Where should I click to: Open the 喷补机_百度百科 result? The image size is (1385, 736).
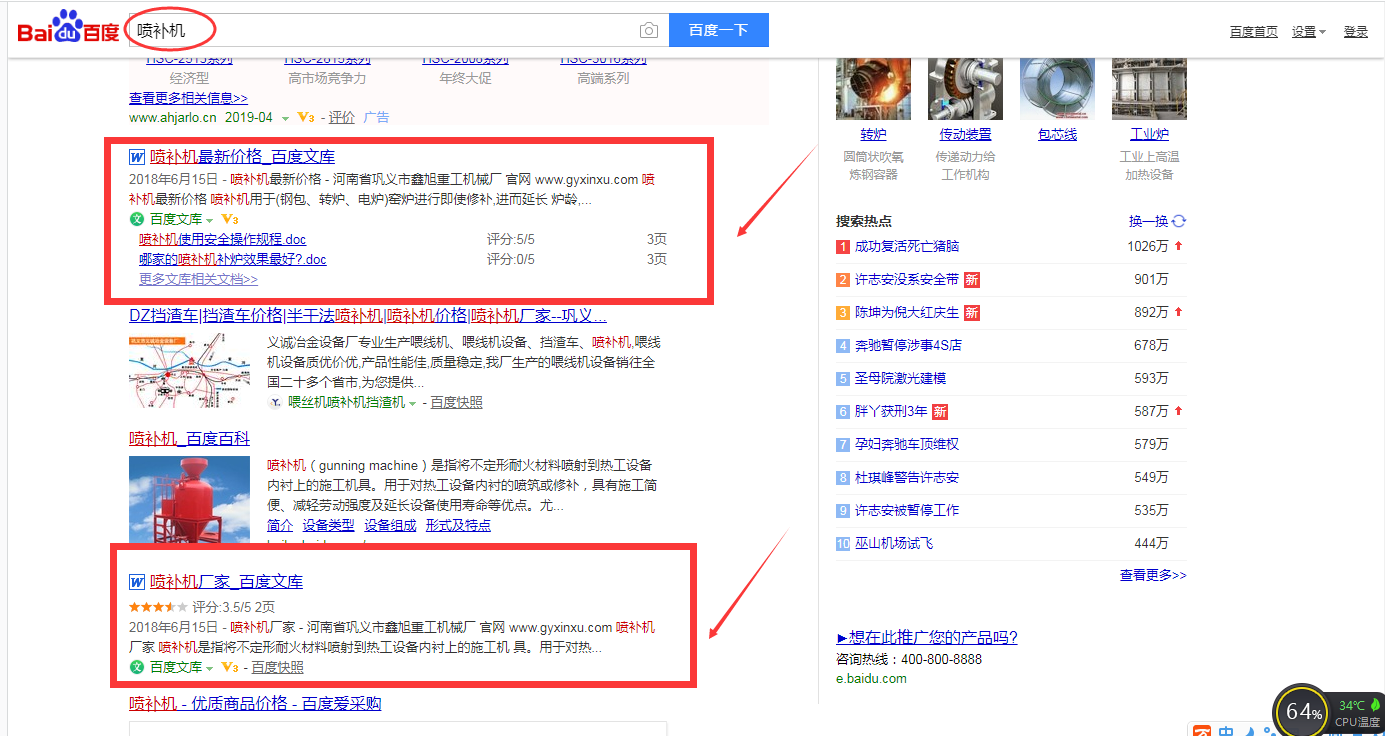(189, 439)
